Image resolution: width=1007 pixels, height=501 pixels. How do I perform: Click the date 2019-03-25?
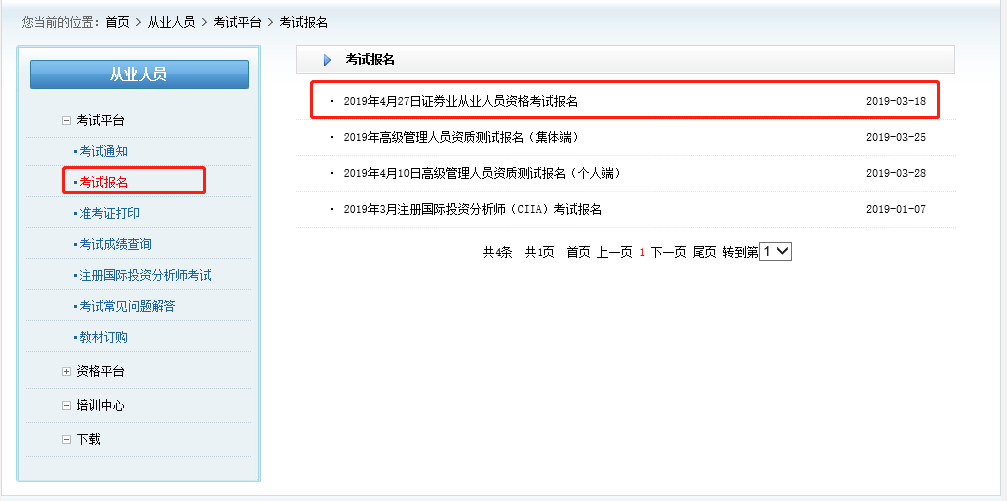coord(896,137)
